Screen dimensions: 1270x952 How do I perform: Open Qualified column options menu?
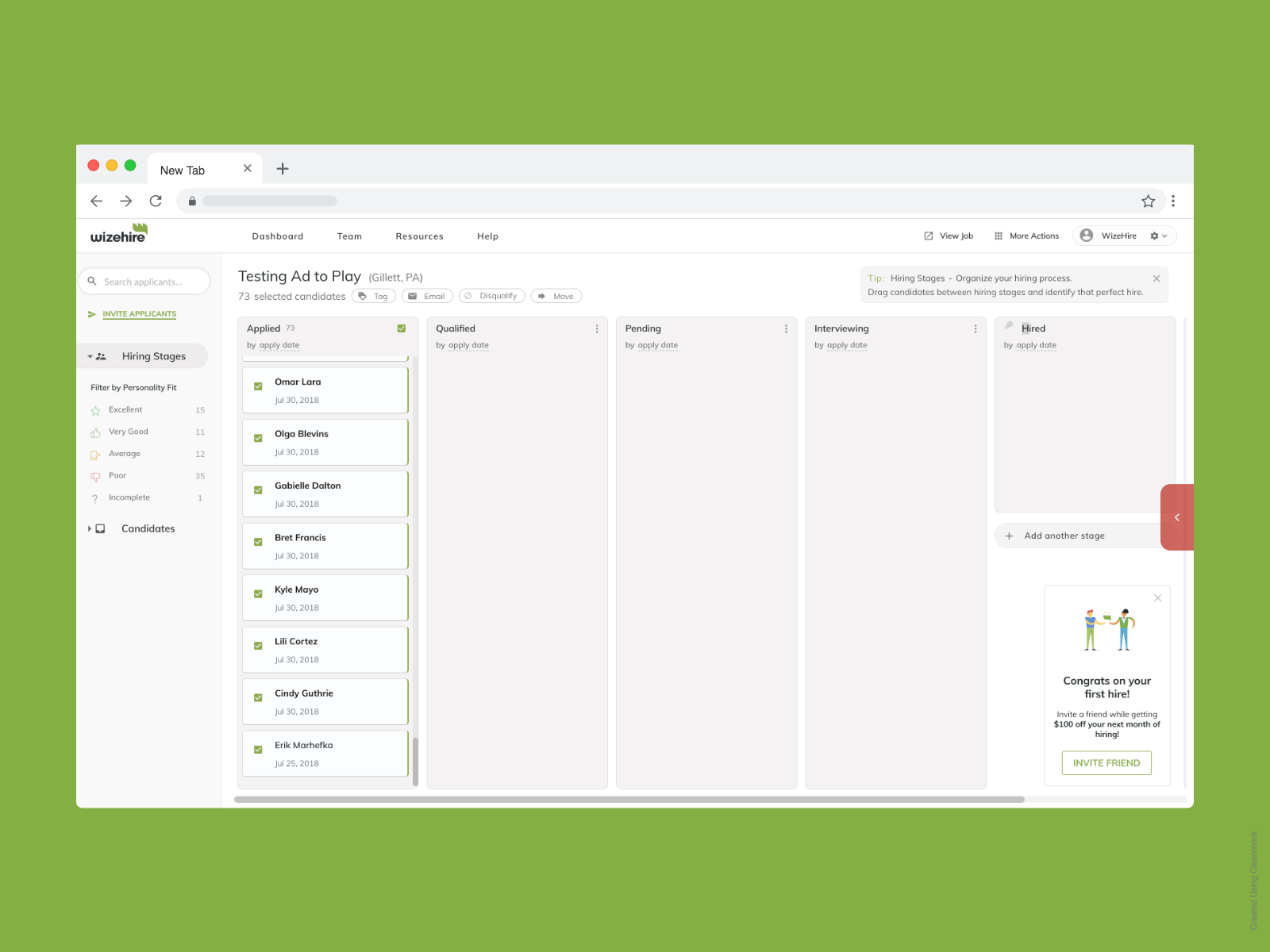(597, 328)
